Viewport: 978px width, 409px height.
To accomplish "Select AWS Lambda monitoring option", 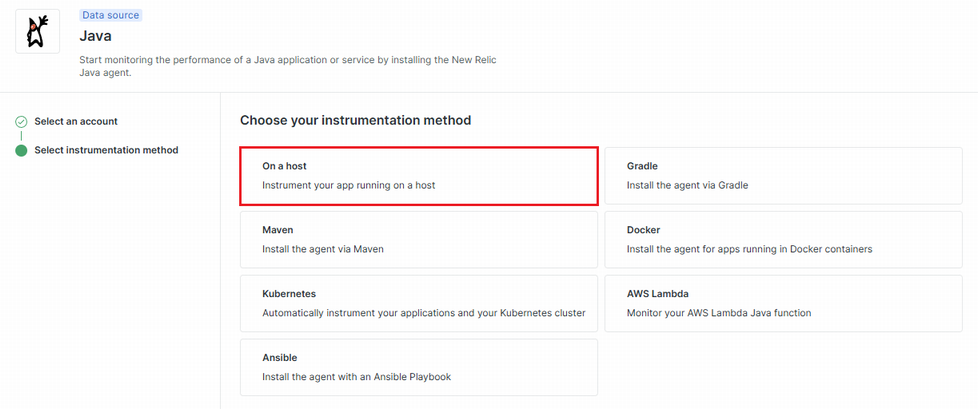I will (x=782, y=304).
